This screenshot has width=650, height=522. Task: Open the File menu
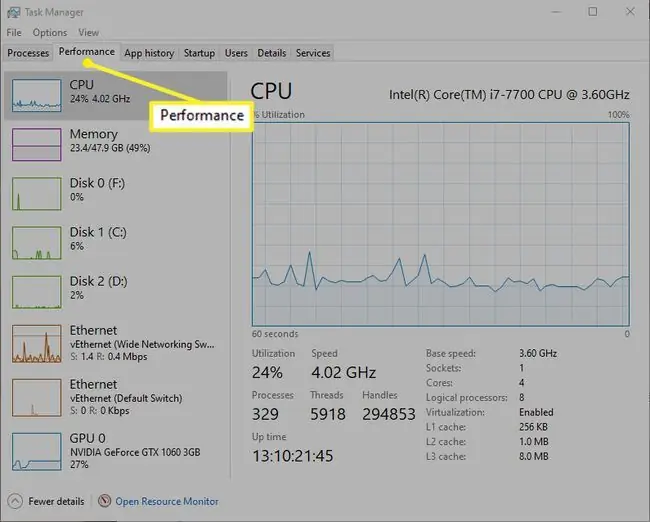tap(14, 32)
